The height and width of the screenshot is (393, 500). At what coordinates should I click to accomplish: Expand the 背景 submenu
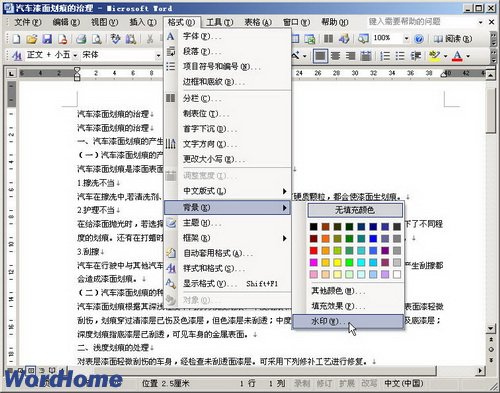click(x=227, y=207)
